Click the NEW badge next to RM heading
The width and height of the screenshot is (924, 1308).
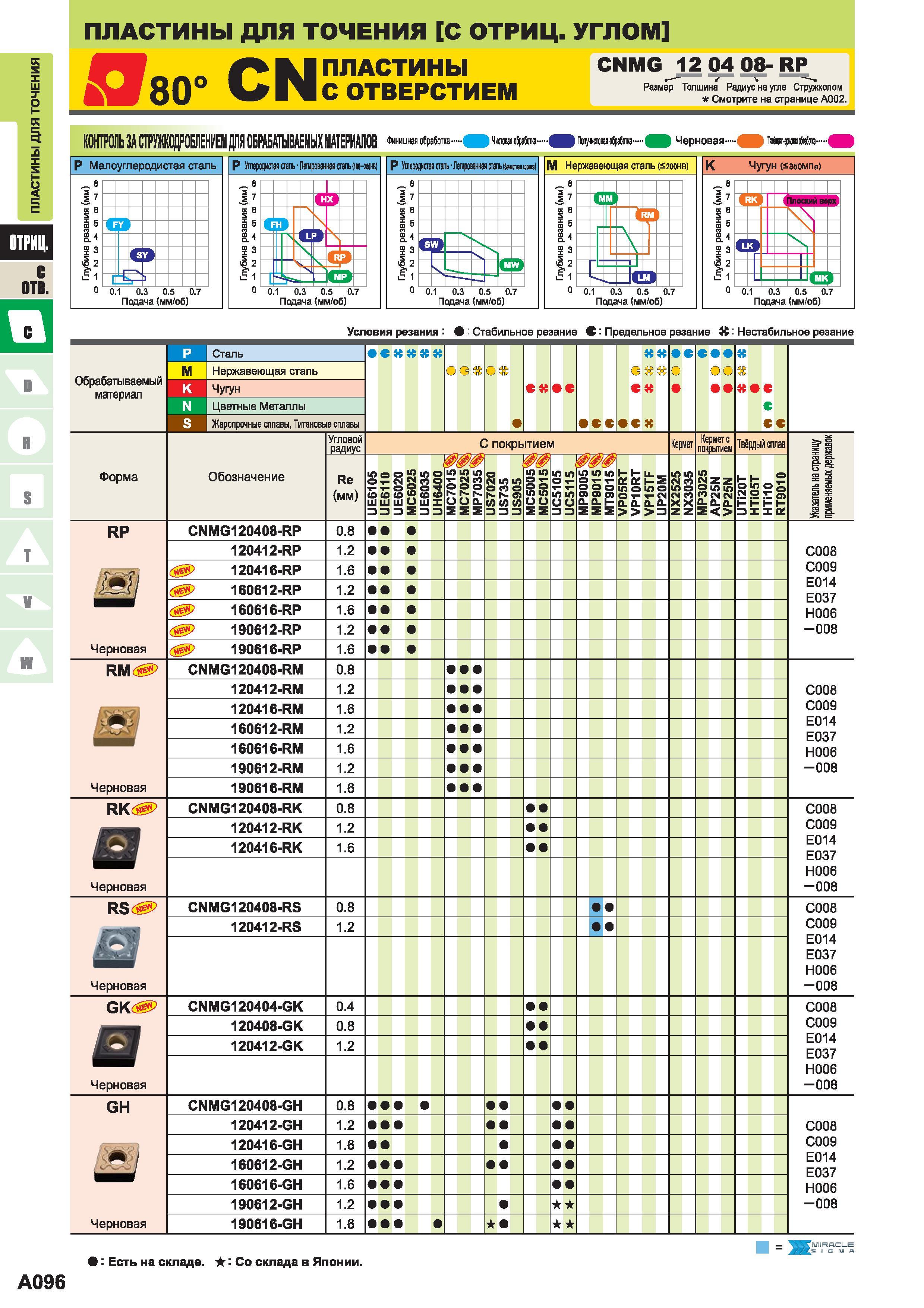click(x=145, y=670)
